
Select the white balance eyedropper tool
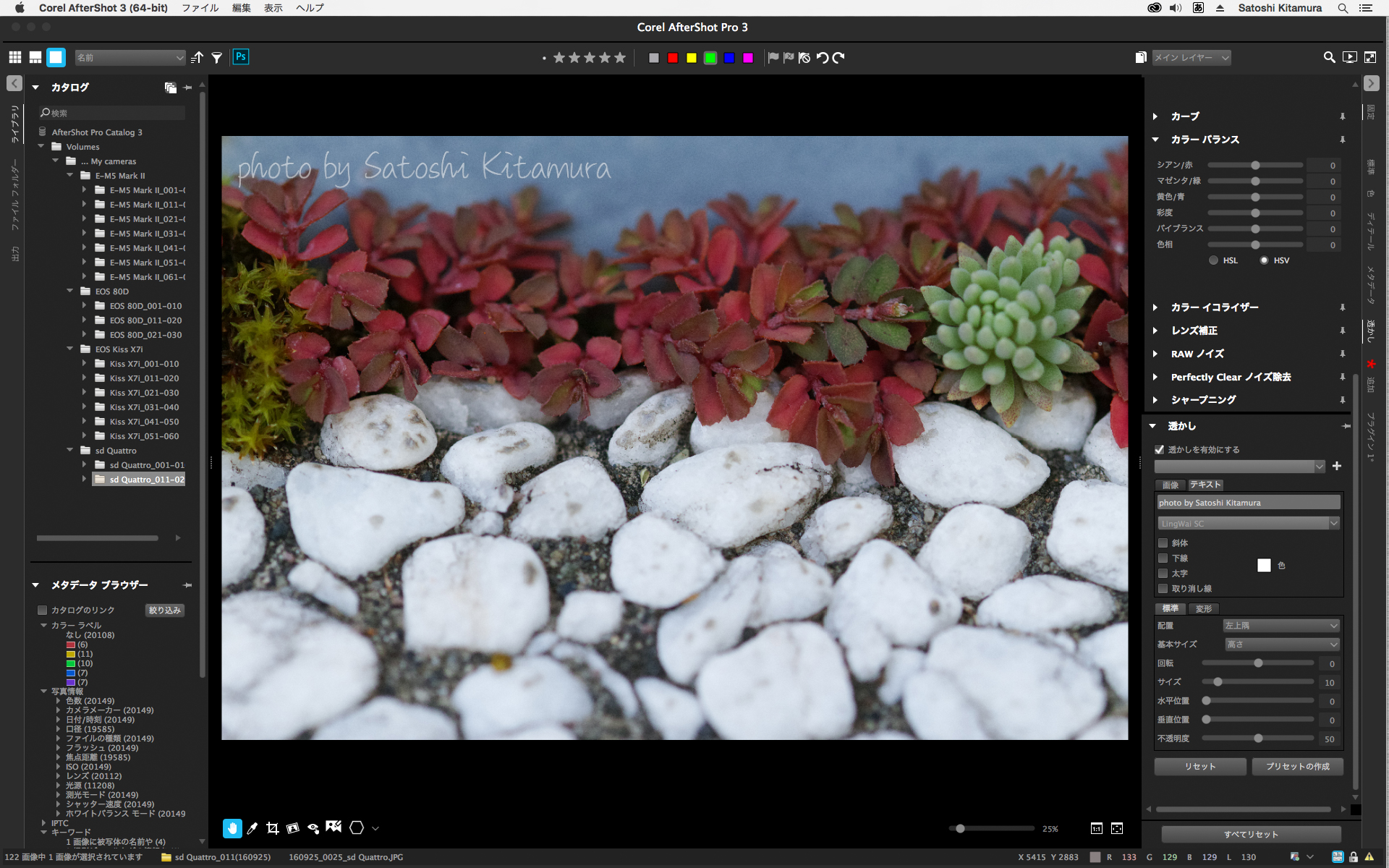(x=252, y=828)
